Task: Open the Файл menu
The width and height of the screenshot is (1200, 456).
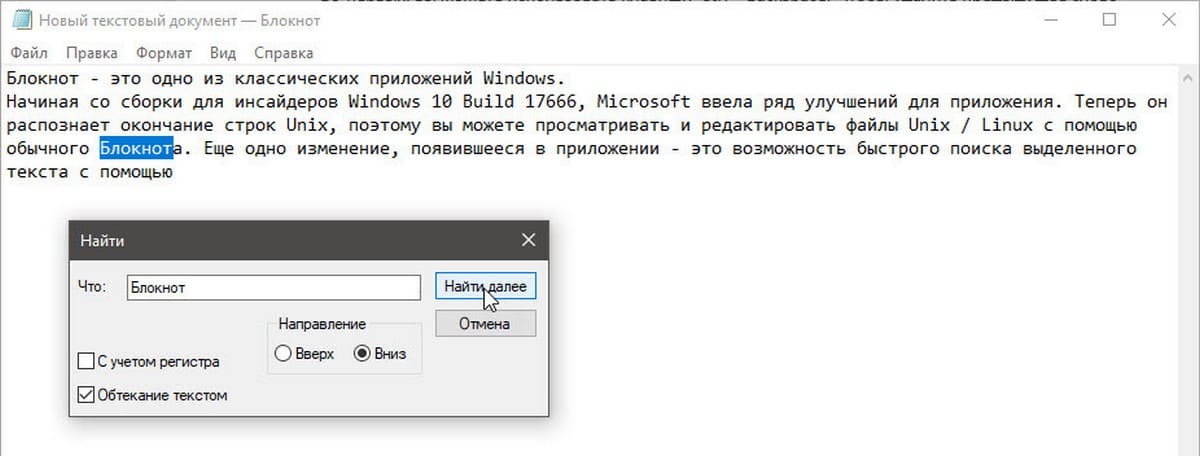Action: 27,53
